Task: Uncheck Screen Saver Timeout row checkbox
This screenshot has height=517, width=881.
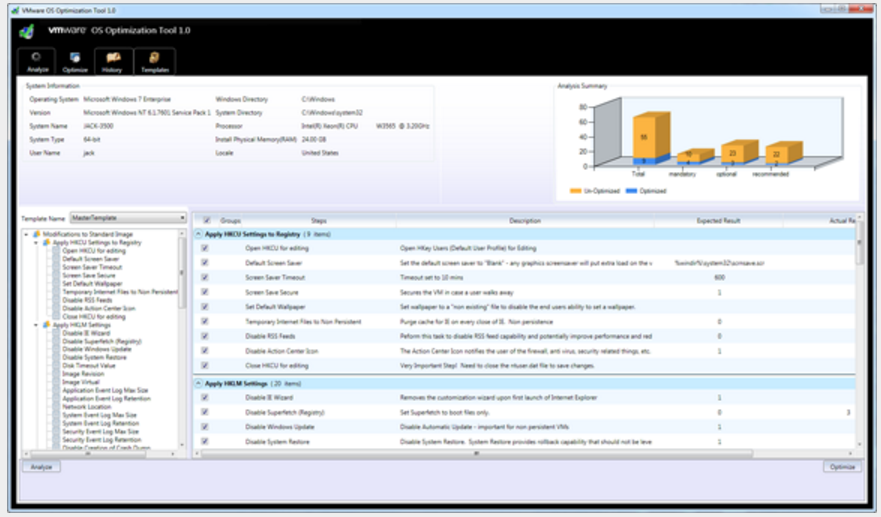Action: click(205, 277)
